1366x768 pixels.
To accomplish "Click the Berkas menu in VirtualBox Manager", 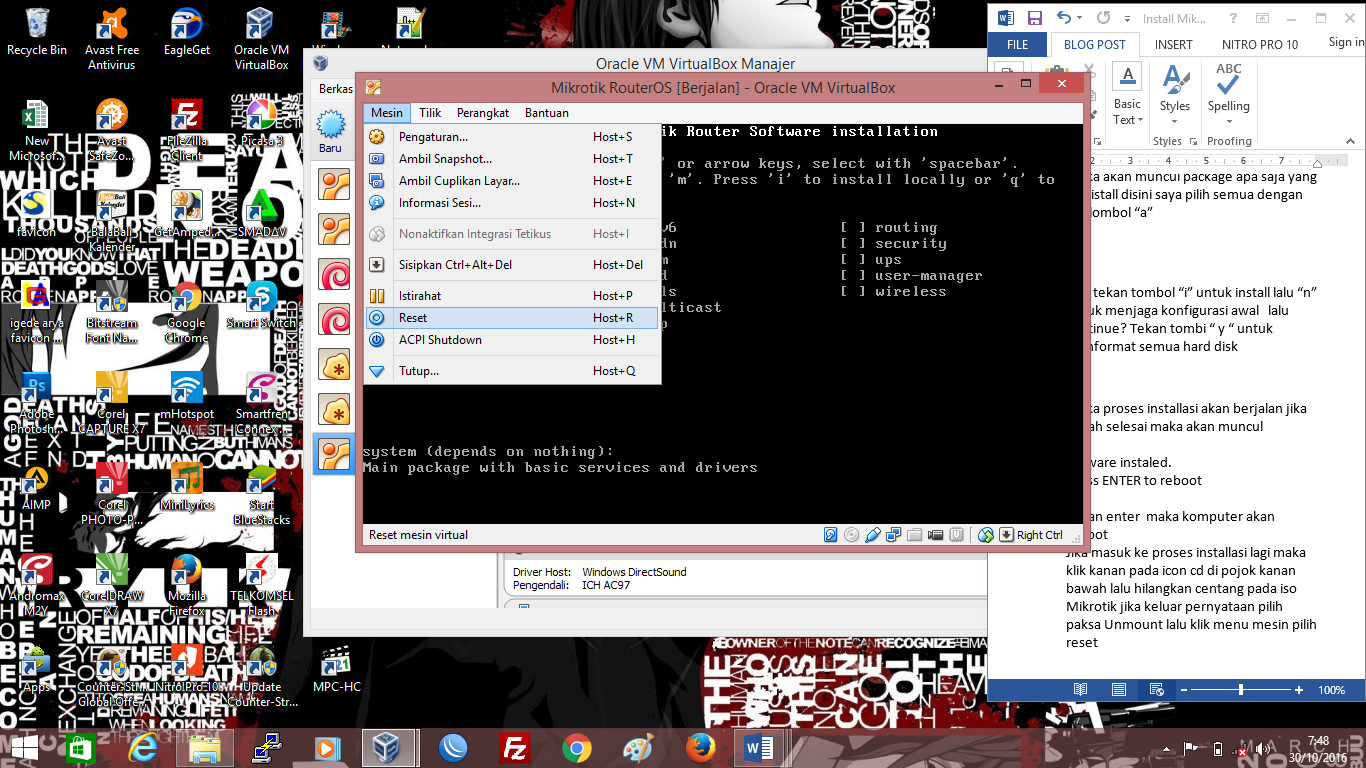I will (x=336, y=89).
